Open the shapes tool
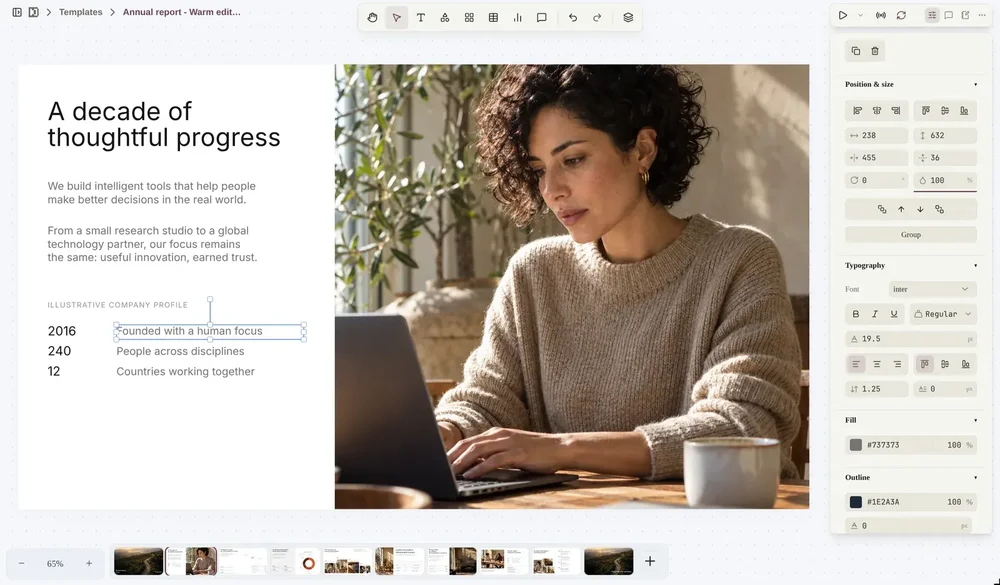This screenshot has width=1000, height=585. (x=445, y=18)
